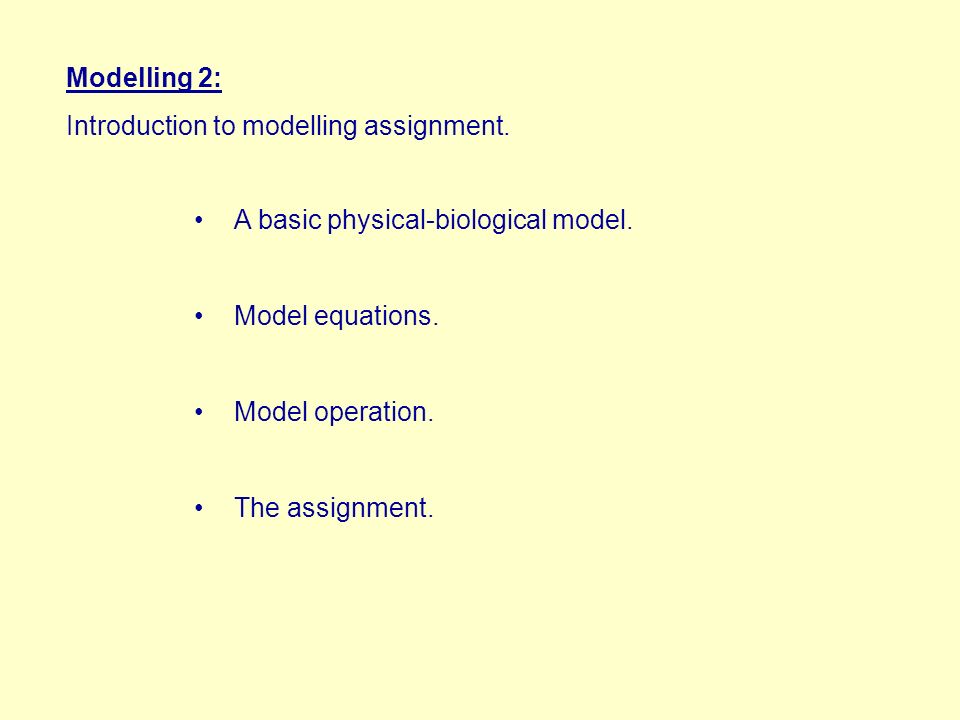
Task: Click the word 'to' in the subtitle
Action: (x=224, y=127)
